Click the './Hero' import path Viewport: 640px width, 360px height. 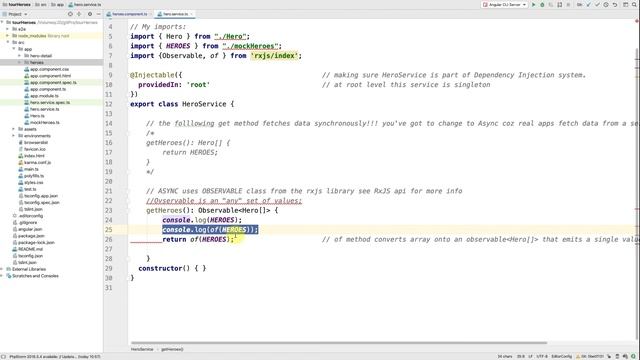(x=231, y=36)
